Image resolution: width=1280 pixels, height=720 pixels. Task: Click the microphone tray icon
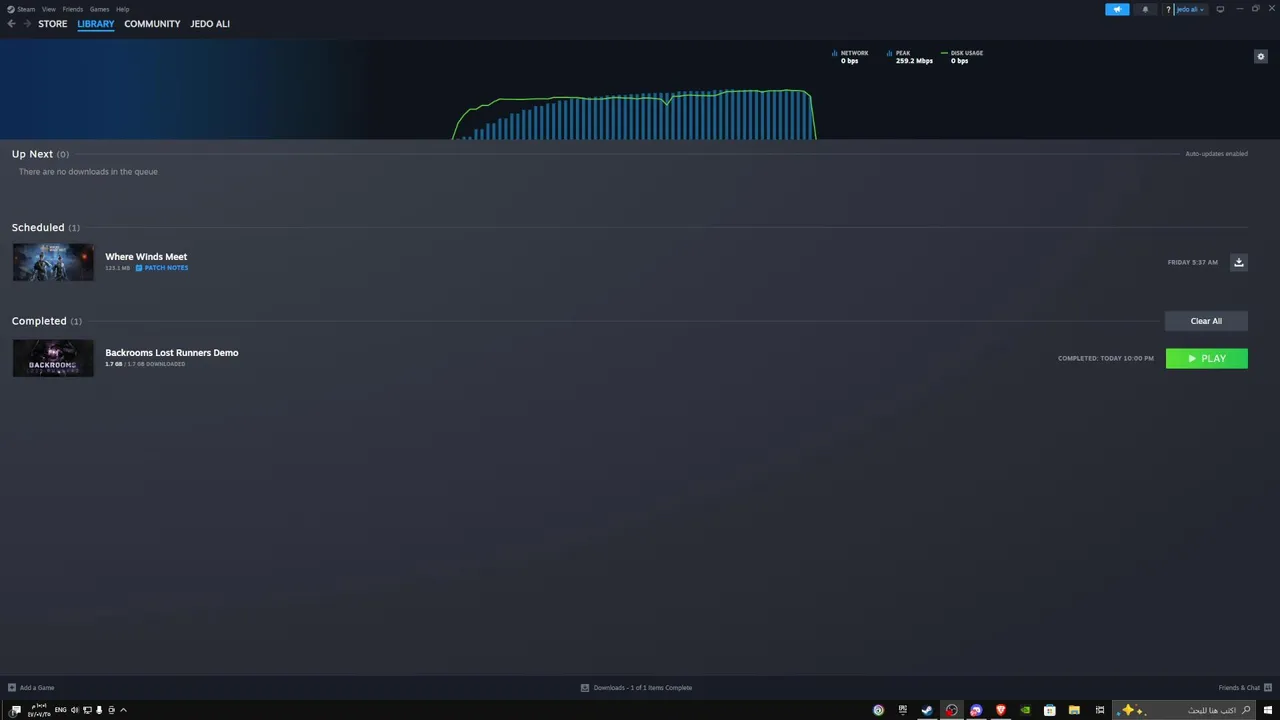[x=99, y=710]
